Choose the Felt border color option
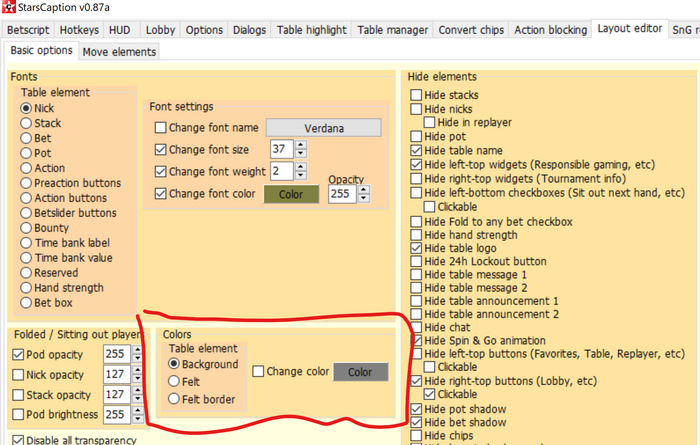Viewport: 700px width, 445px height. 174,397
